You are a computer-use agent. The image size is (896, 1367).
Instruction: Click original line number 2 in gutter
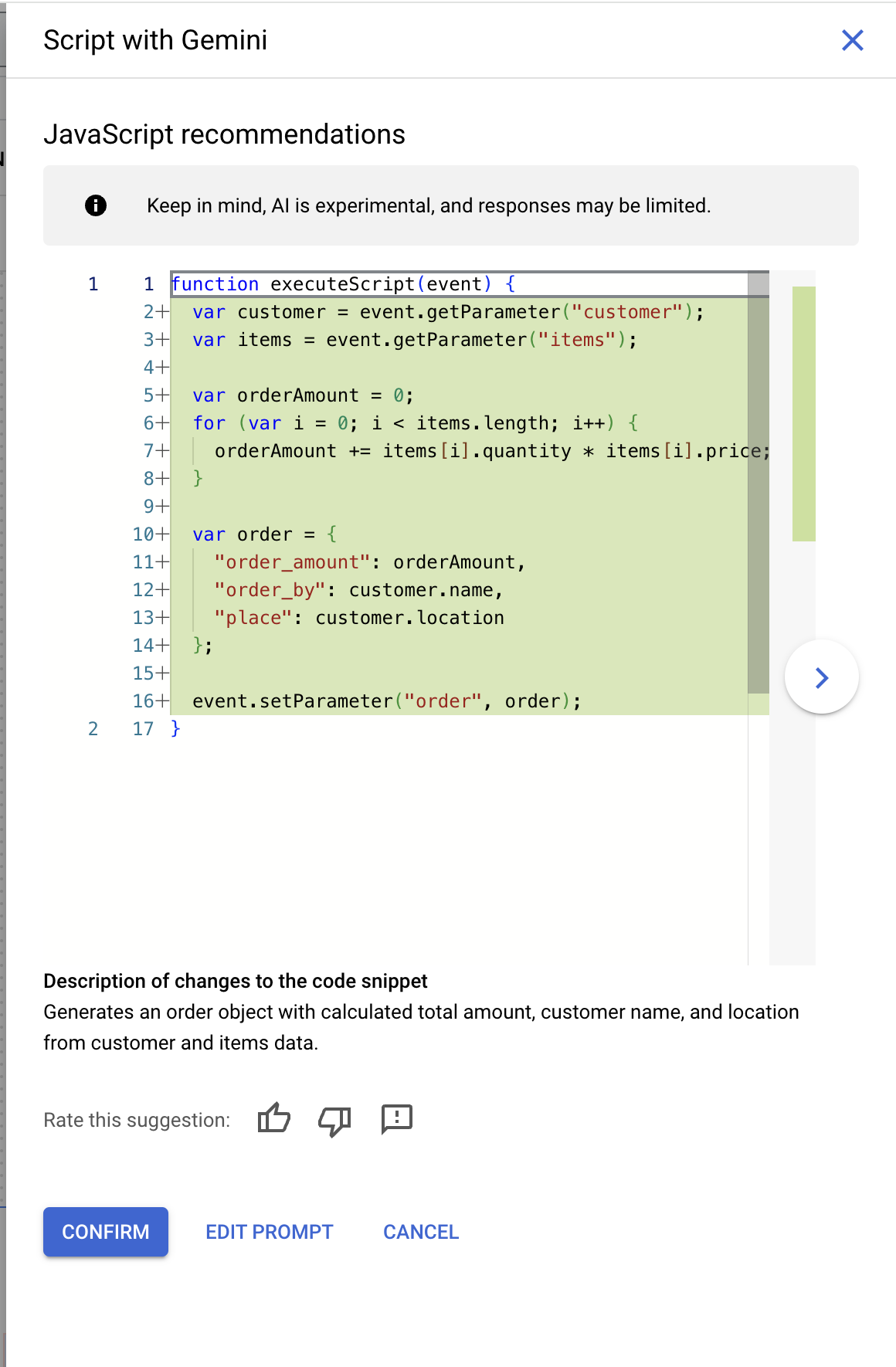93,729
